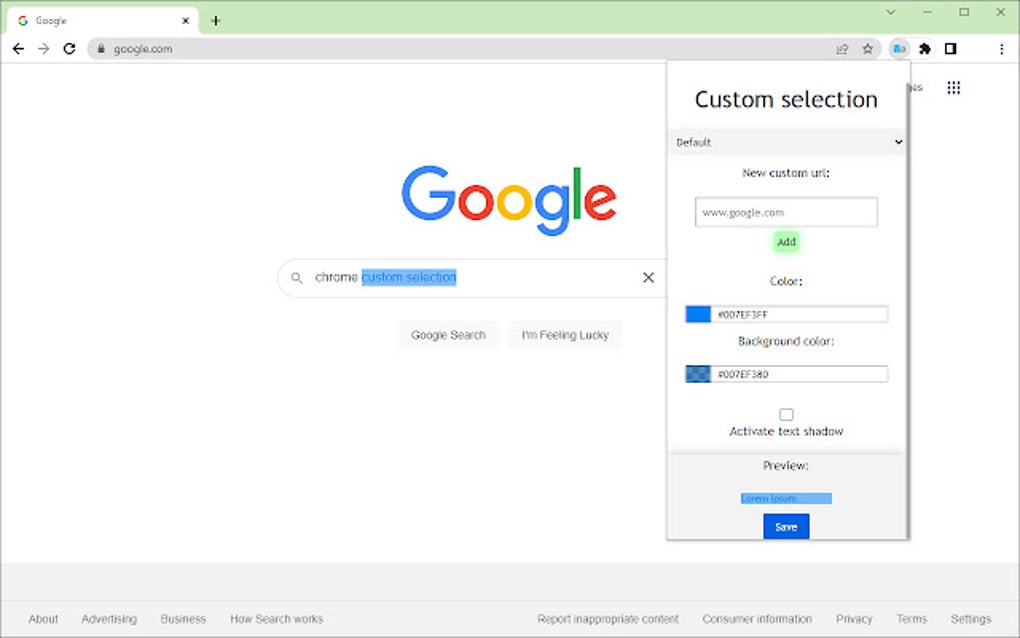Open the How Search works link
The height and width of the screenshot is (638, 1020).
pyautogui.click(x=276, y=618)
